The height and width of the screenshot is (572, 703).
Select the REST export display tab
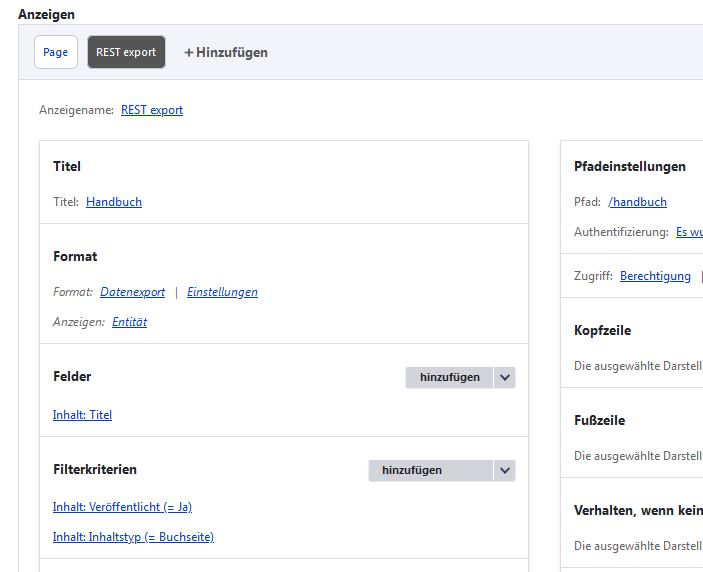126,52
